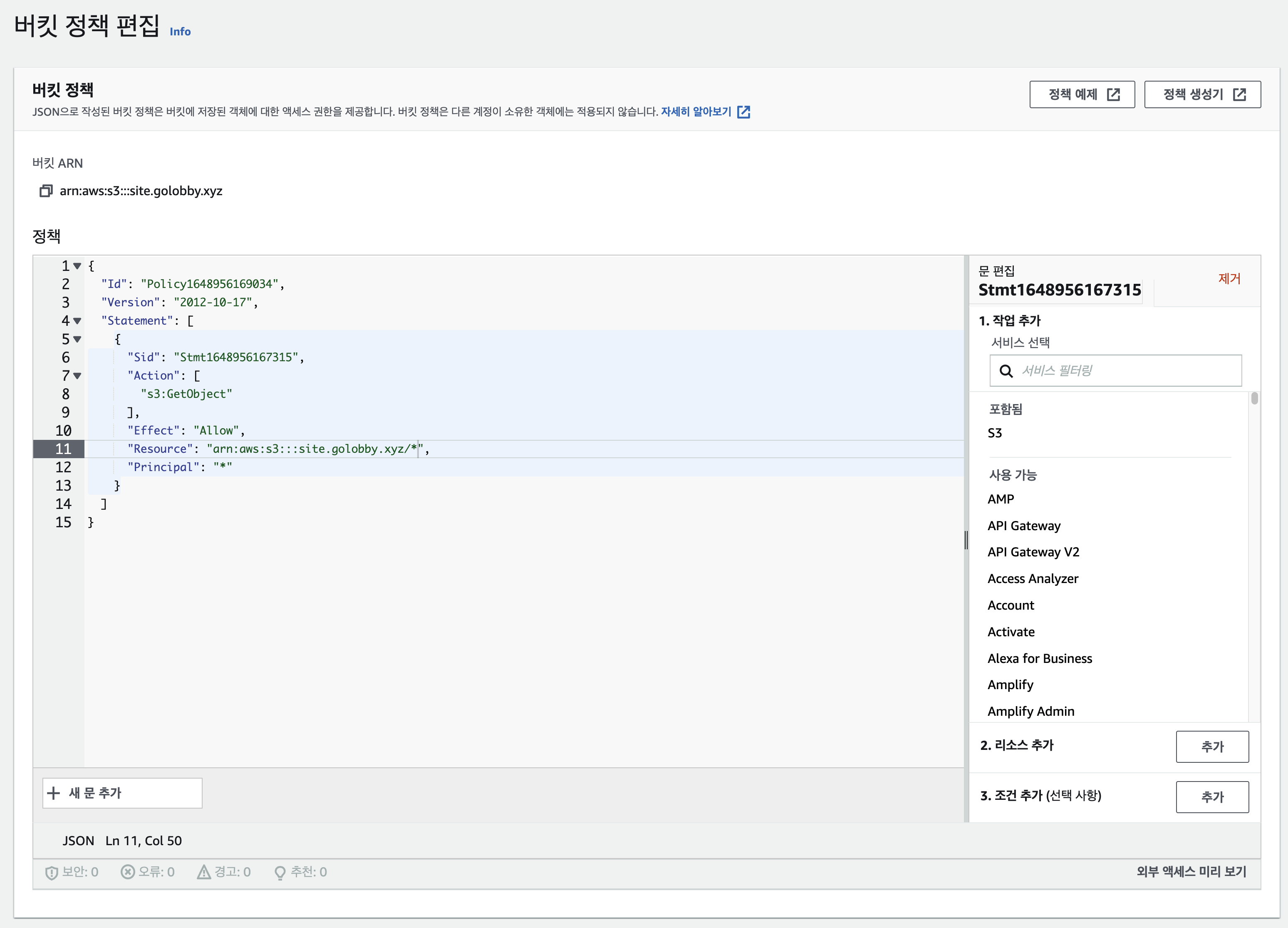The image size is (1288, 928).
Task: Click the Info link beside the title
Action: [180, 32]
